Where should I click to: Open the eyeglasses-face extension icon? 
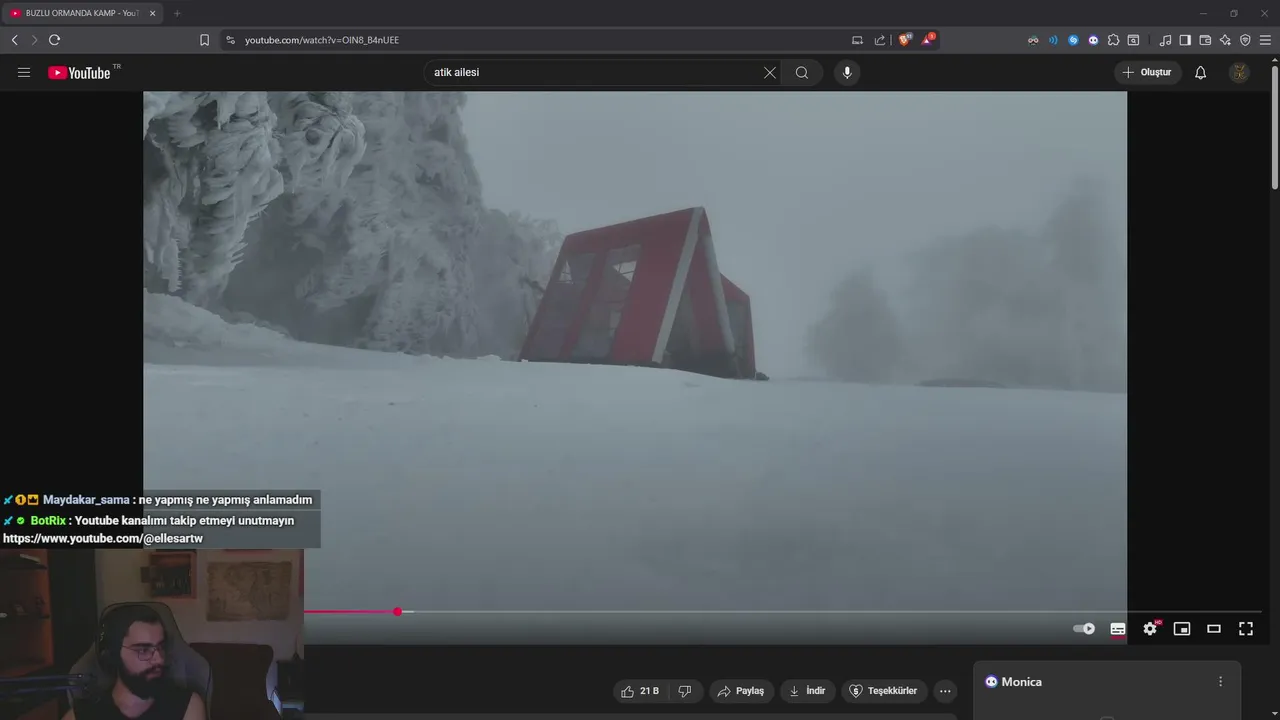coord(1033,40)
